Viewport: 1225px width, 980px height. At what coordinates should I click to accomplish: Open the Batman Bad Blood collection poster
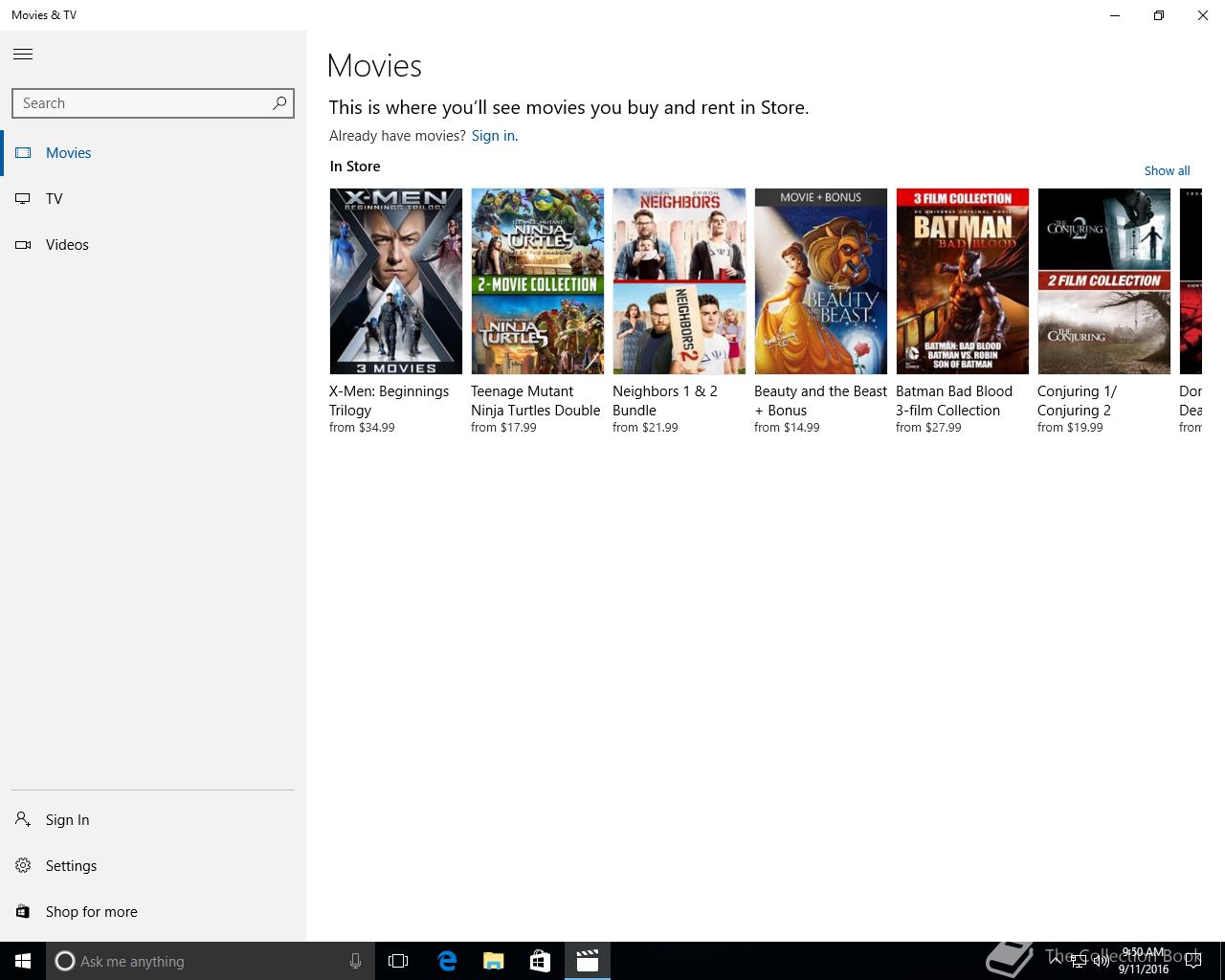point(963,281)
